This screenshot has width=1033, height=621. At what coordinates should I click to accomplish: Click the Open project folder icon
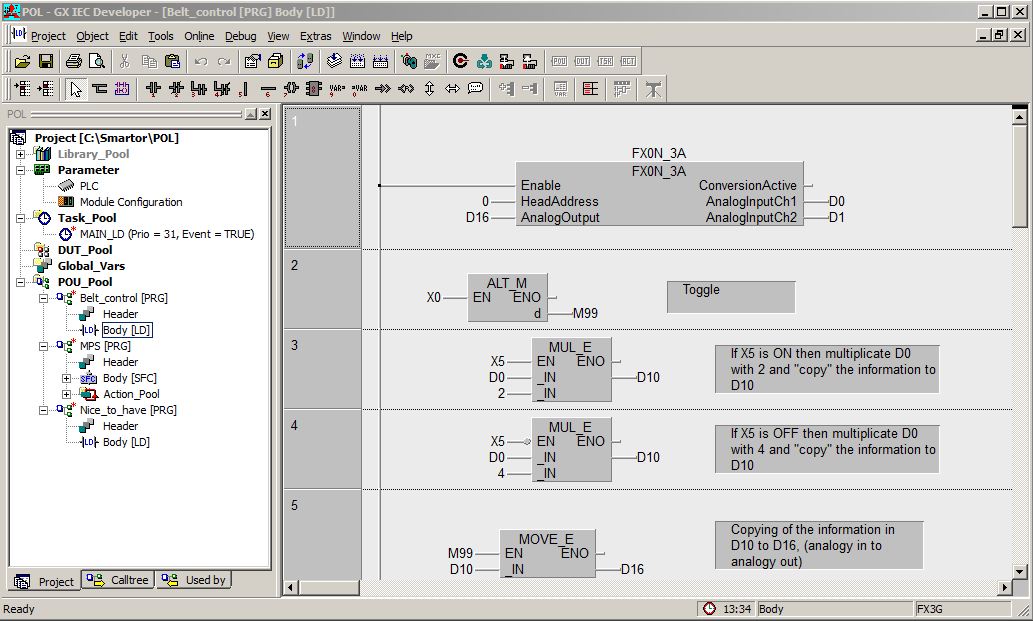point(22,61)
